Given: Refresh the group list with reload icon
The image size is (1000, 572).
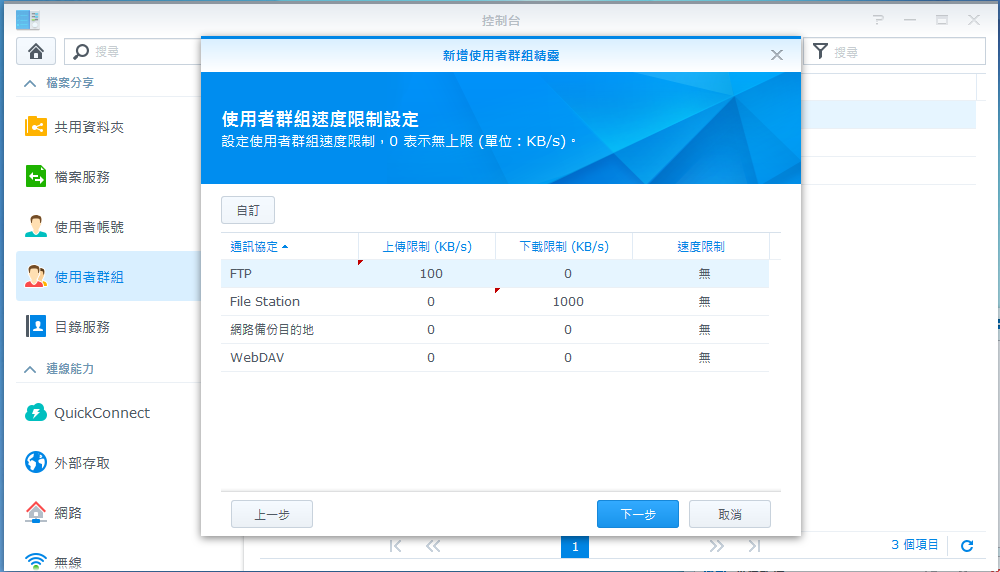Looking at the screenshot, I should pyautogui.click(x=967, y=546).
